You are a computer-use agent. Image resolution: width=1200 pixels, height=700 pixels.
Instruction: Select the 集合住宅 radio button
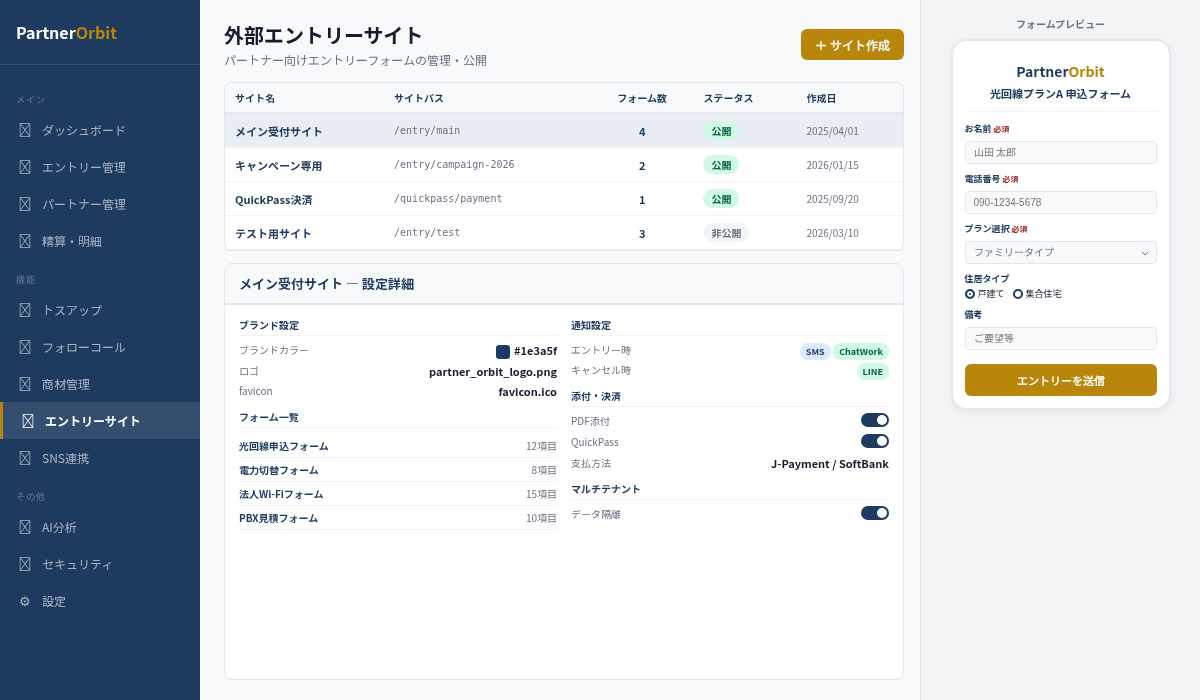pyautogui.click(x=1018, y=294)
